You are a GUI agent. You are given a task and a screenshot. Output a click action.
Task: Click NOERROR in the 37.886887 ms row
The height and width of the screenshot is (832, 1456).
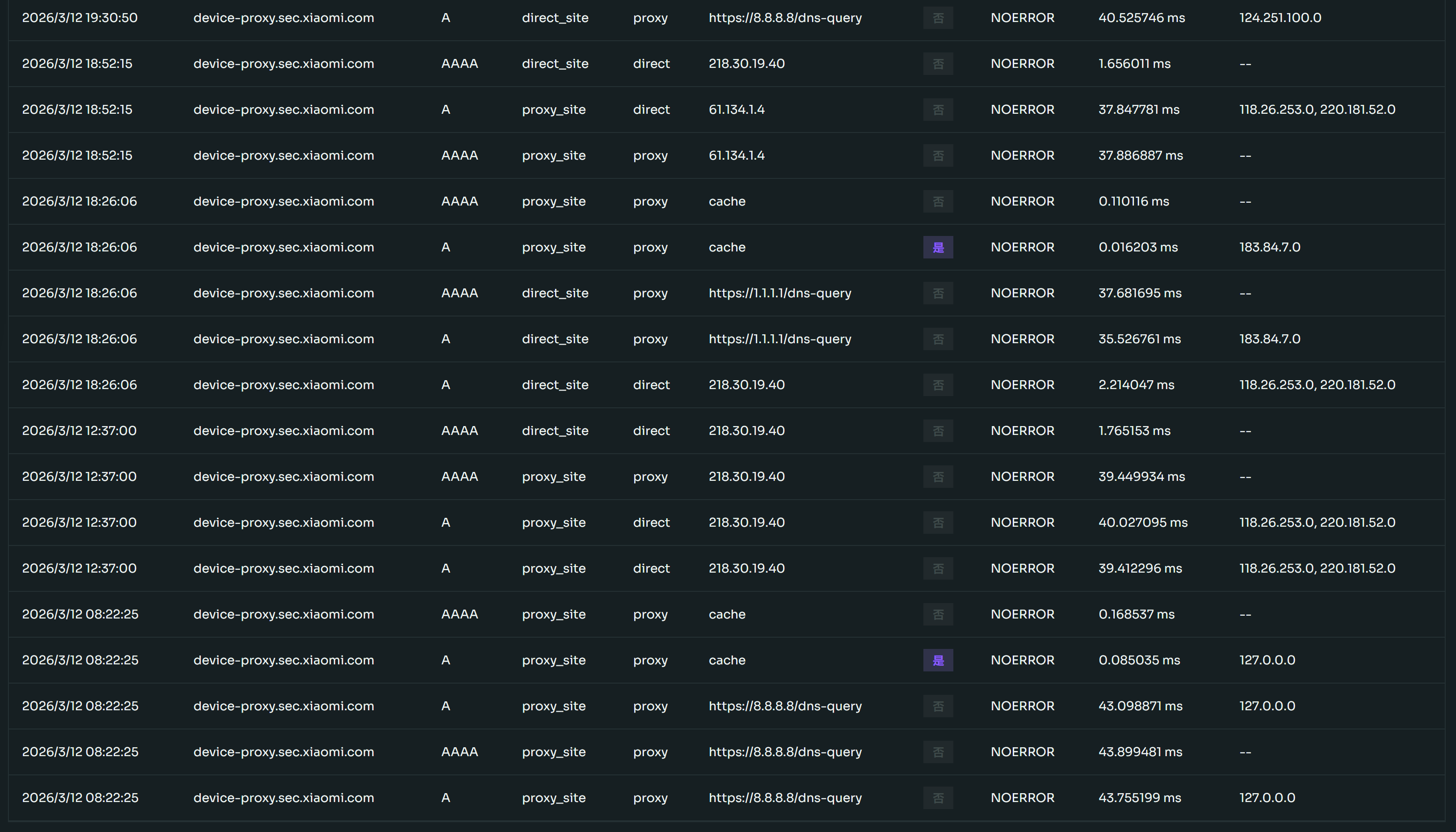(x=1022, y=155)
